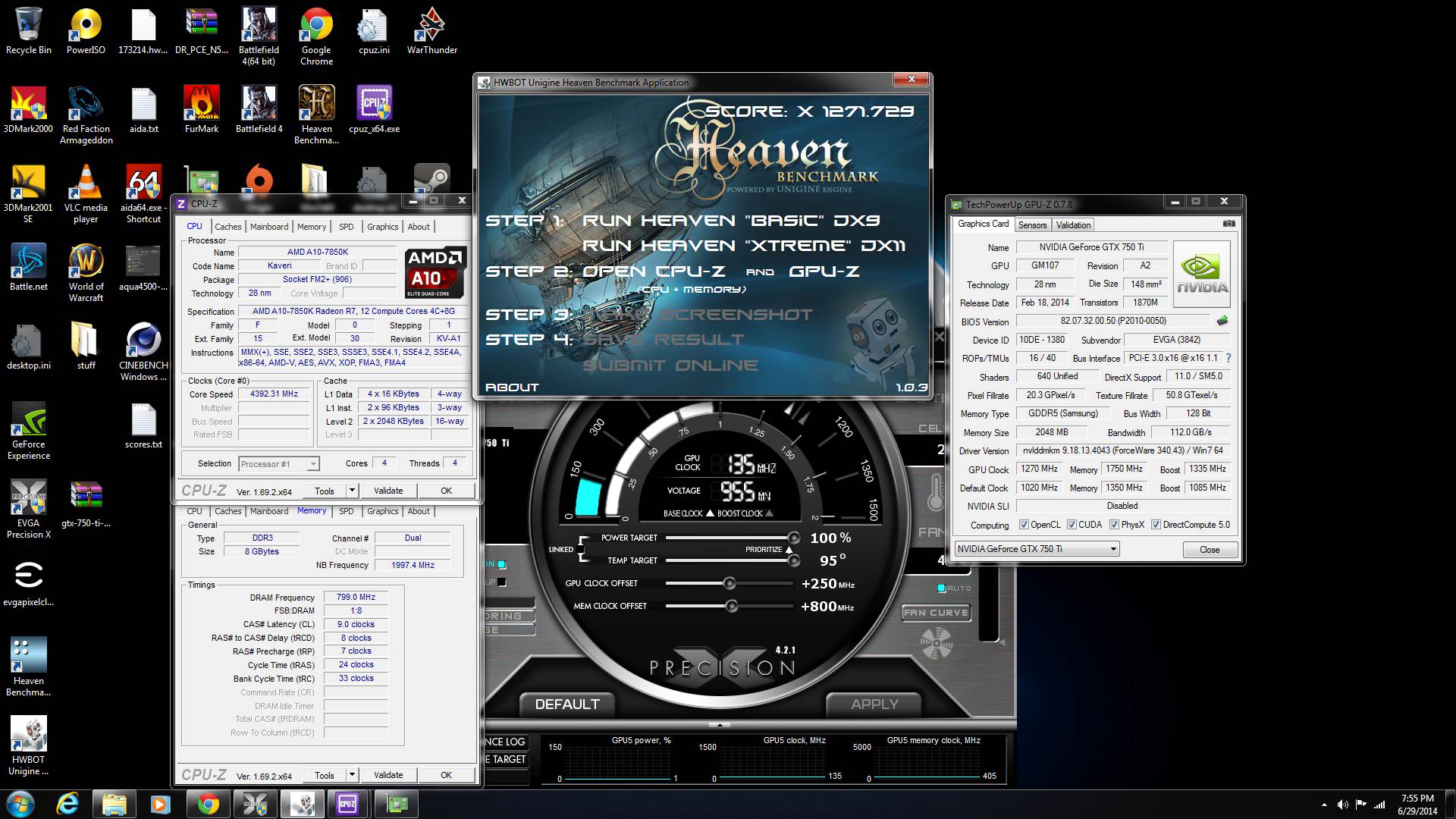Click the TEMP TARGET slider handle
The height and width of the screenshot is (819, 1456).
tap(793, 560)
